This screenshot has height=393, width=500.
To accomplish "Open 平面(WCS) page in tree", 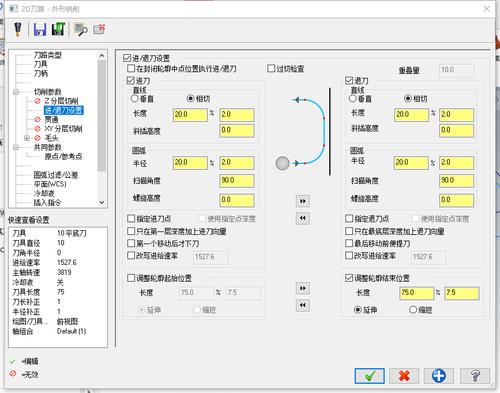I will (50, 184).
